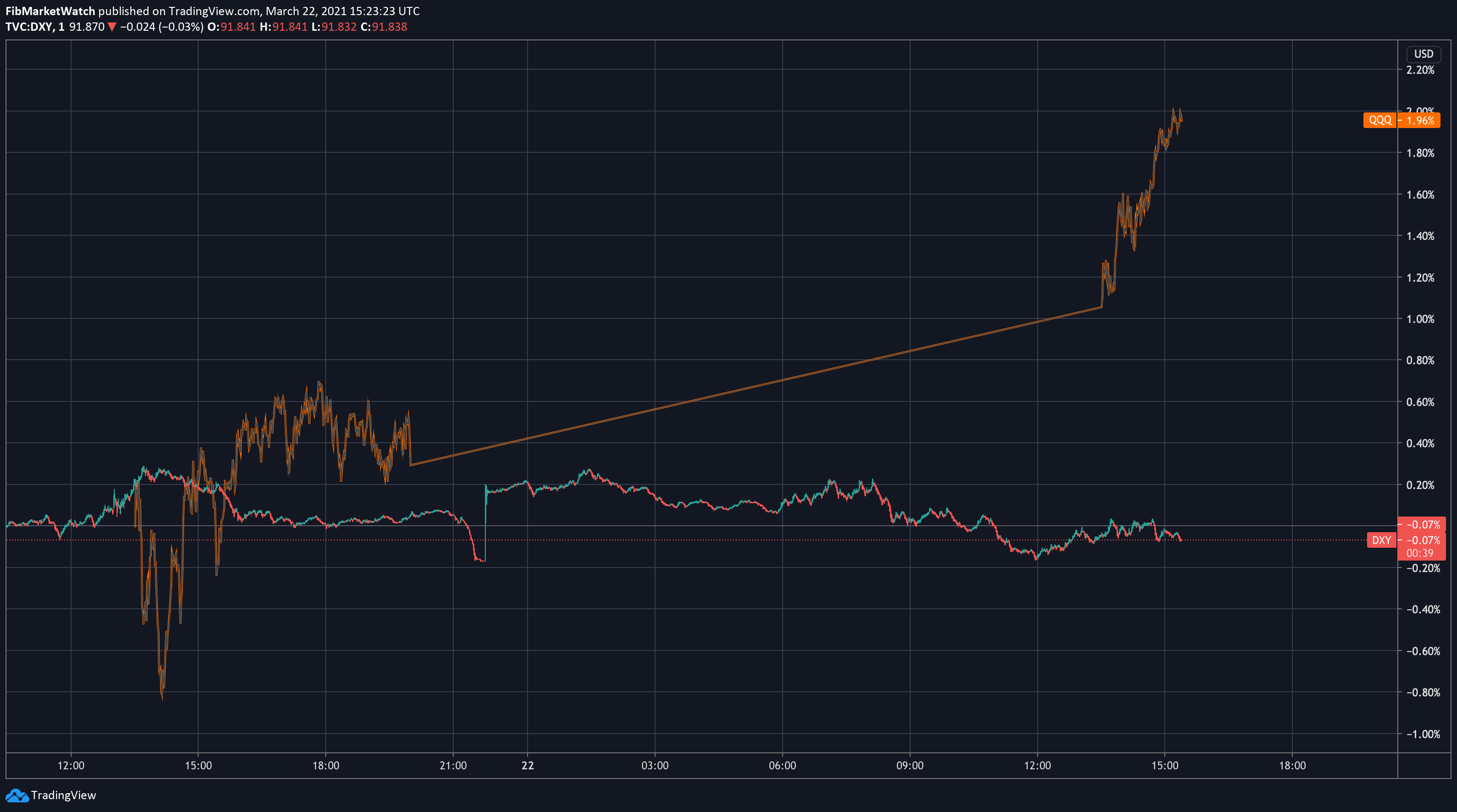The width and height of the screenshot is (1457, 812).
Task: Click the date 22 marker on time axis
Action: (528, 766)
